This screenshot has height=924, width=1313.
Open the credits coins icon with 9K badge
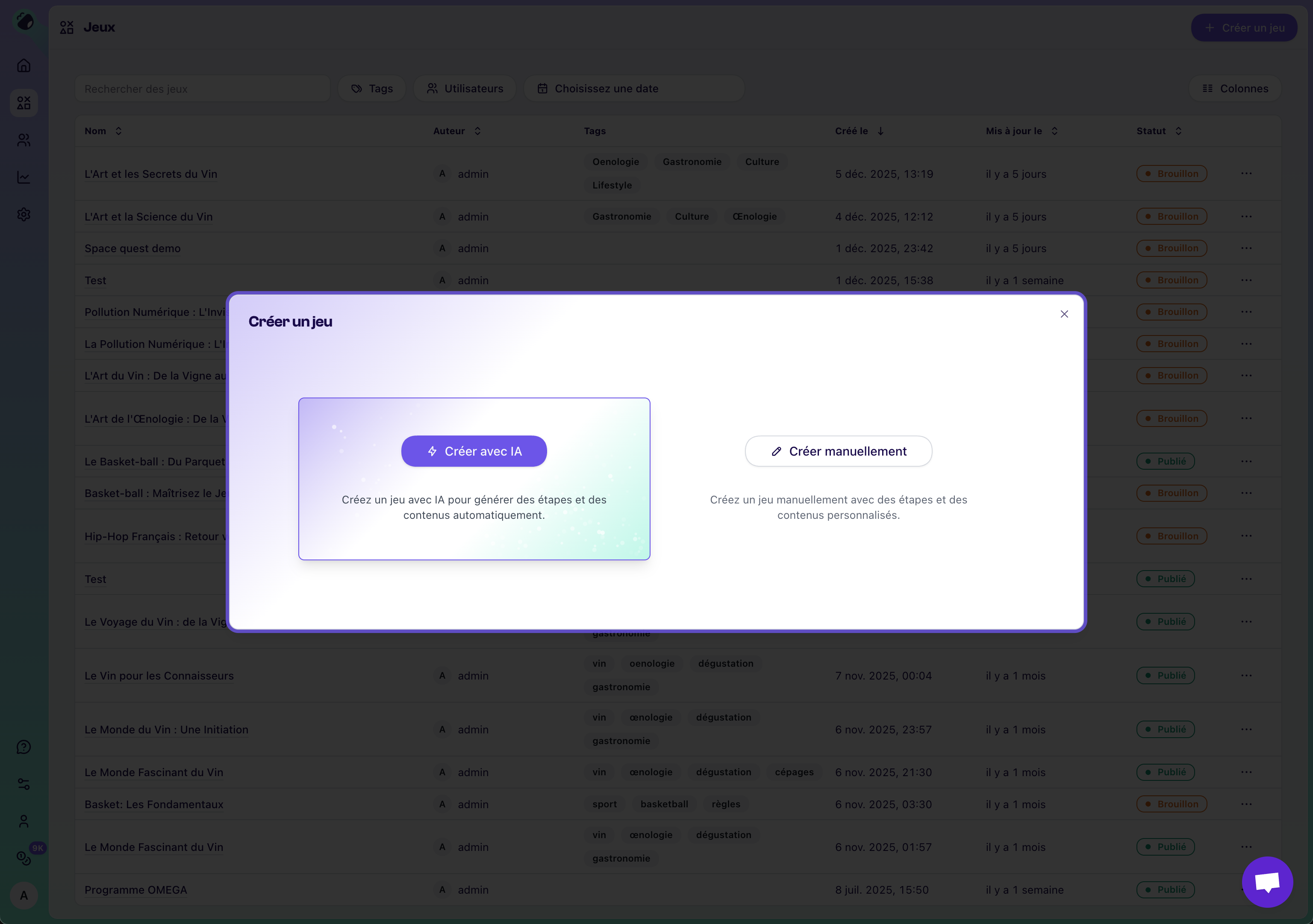pos(24,858)
